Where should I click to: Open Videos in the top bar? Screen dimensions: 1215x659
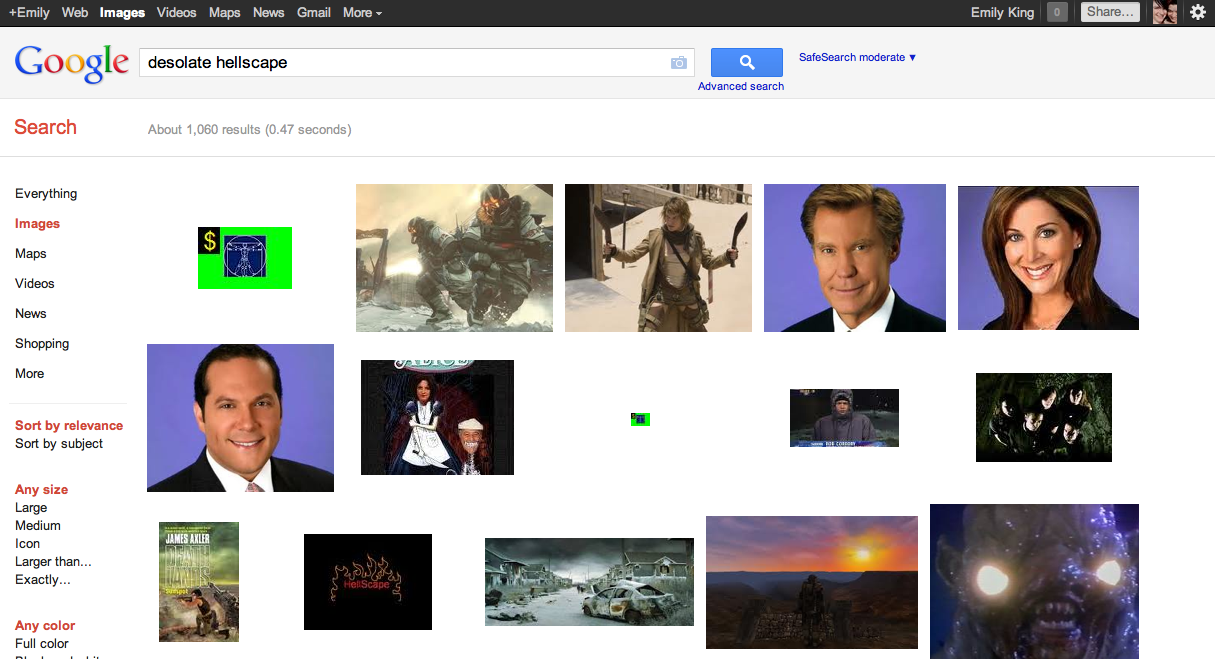click(177, 12)
